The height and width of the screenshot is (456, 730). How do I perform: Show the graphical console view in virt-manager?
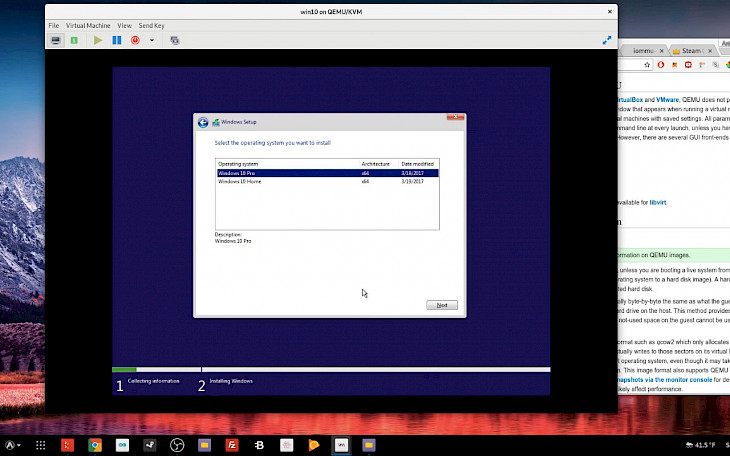(x=55, y=41)
